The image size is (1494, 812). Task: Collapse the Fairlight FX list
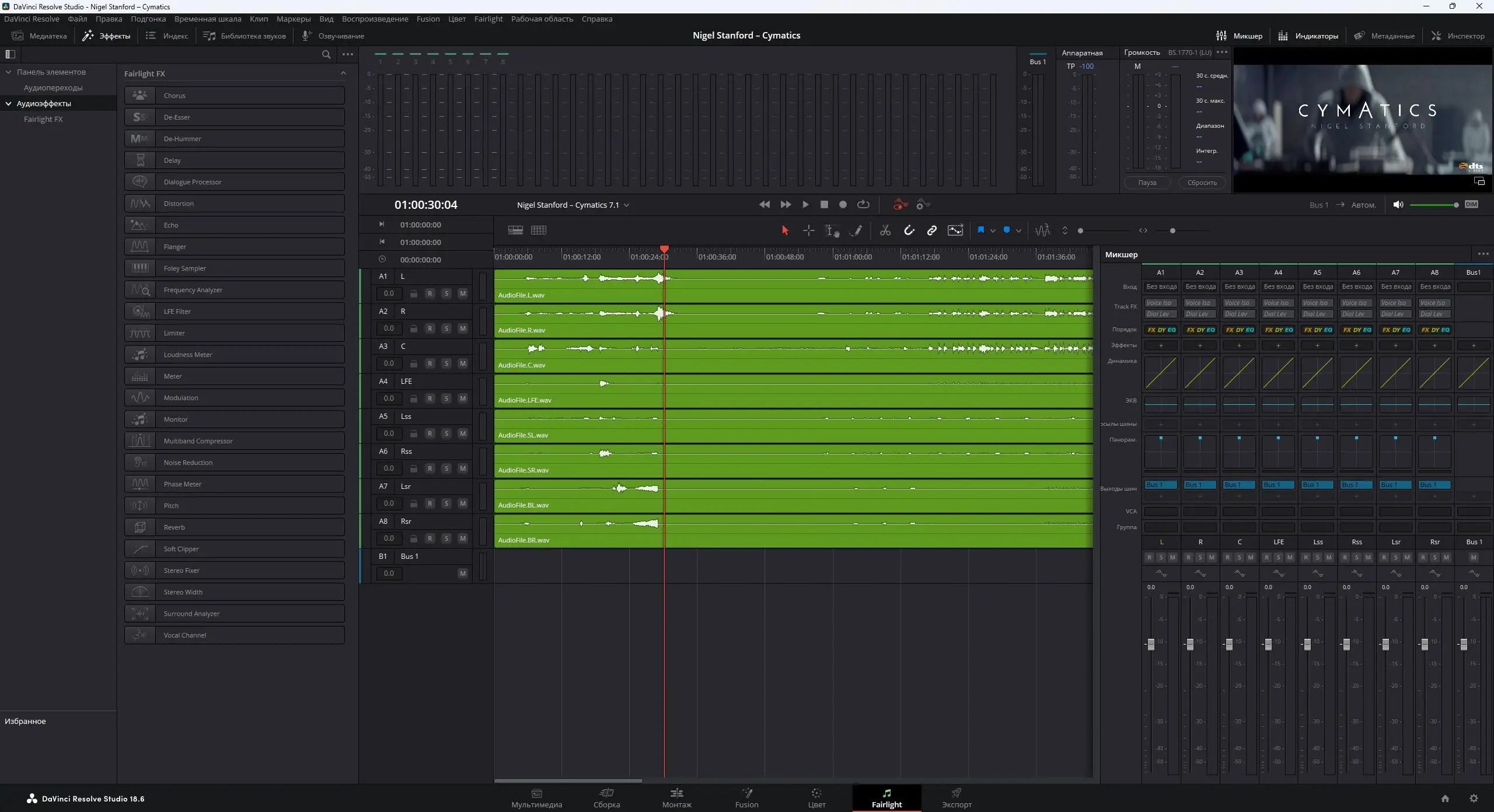pyautogui.click(x=343, y=73)
